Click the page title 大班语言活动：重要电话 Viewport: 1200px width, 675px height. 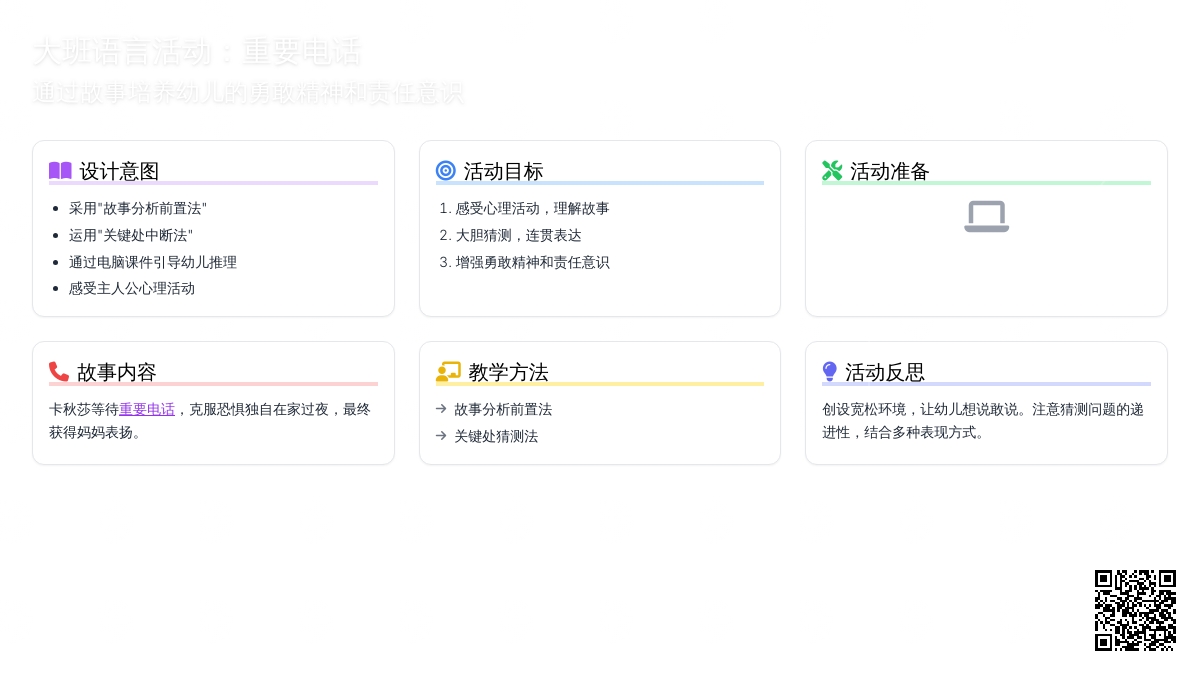tap(196, 51)
